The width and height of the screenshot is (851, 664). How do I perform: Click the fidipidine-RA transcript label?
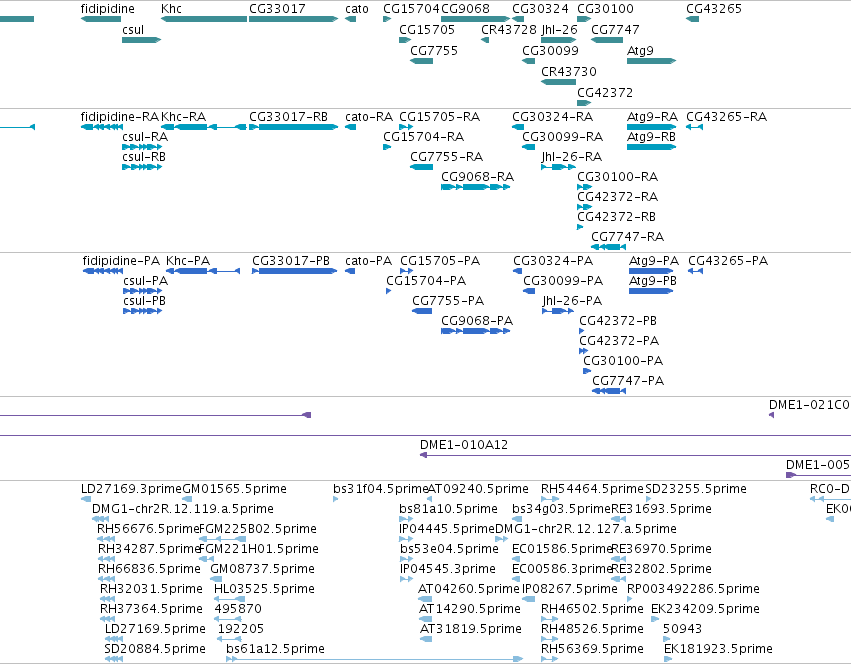pos(119,117)
